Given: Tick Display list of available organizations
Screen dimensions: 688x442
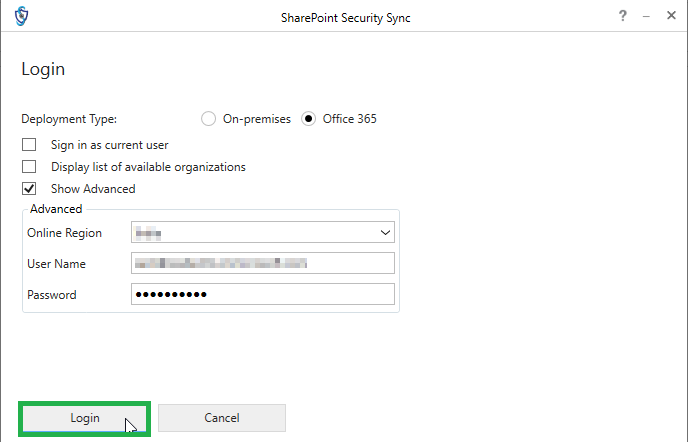Looking at the screenshot, I should [29, 167].
